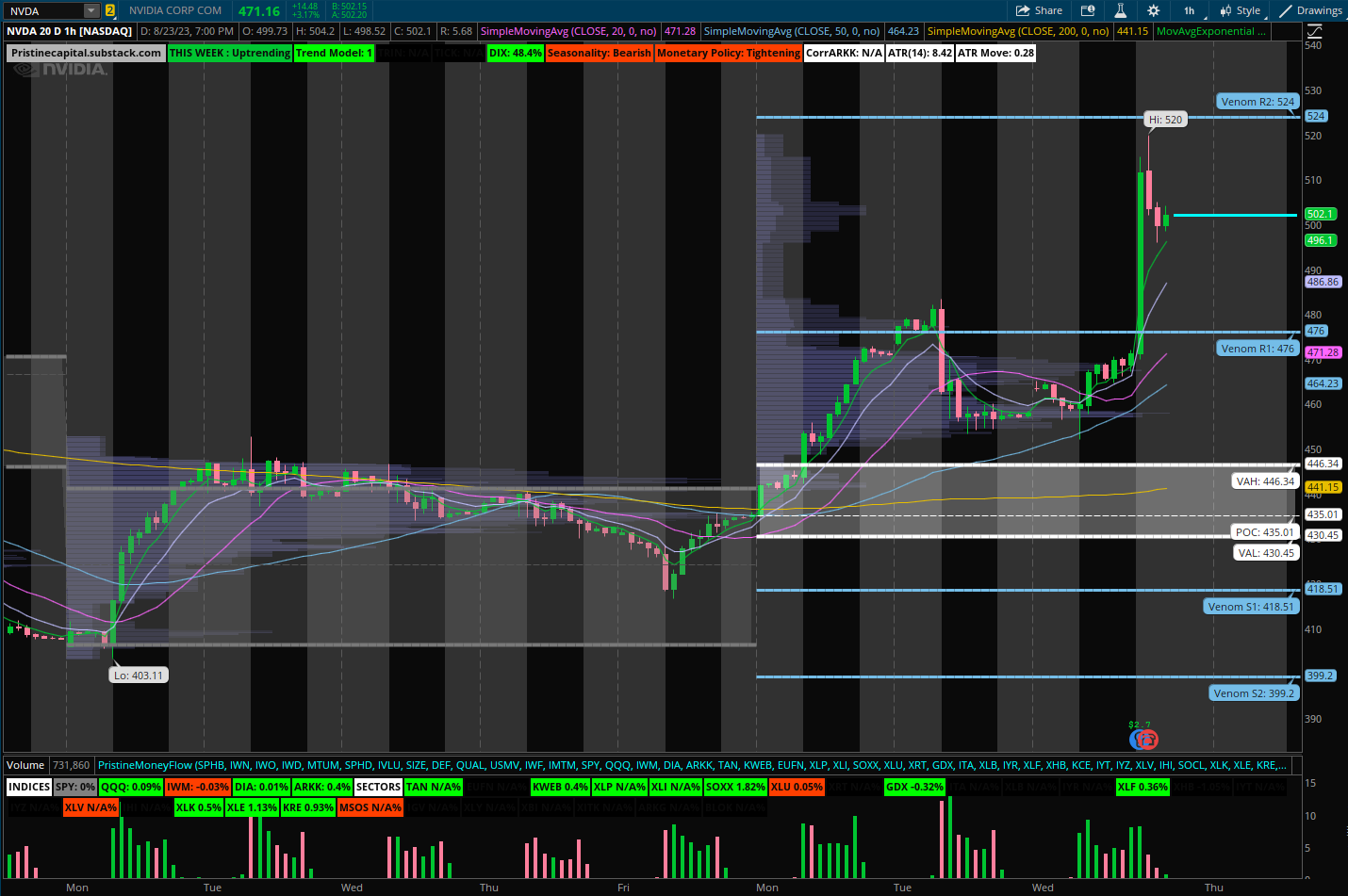Click the QQQ: 0.09% label
The image size is (1348, 896).
[131, 787]
